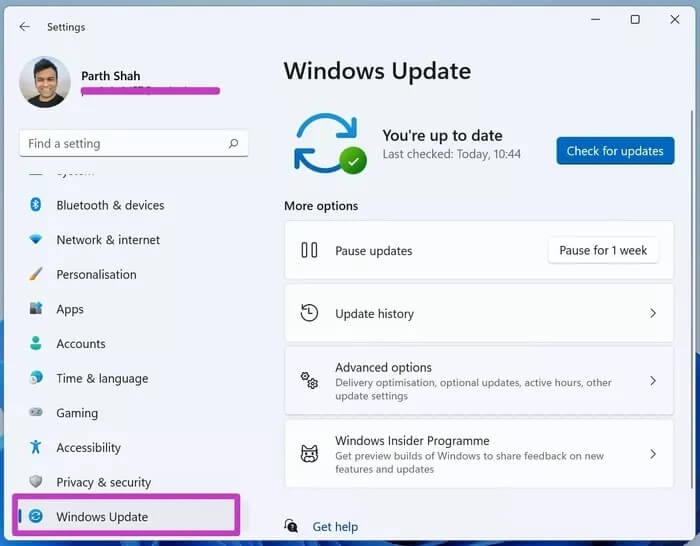Click the You're up to date text
The width and height of the screenshot is (700, 546).
(x=442, y=135)
